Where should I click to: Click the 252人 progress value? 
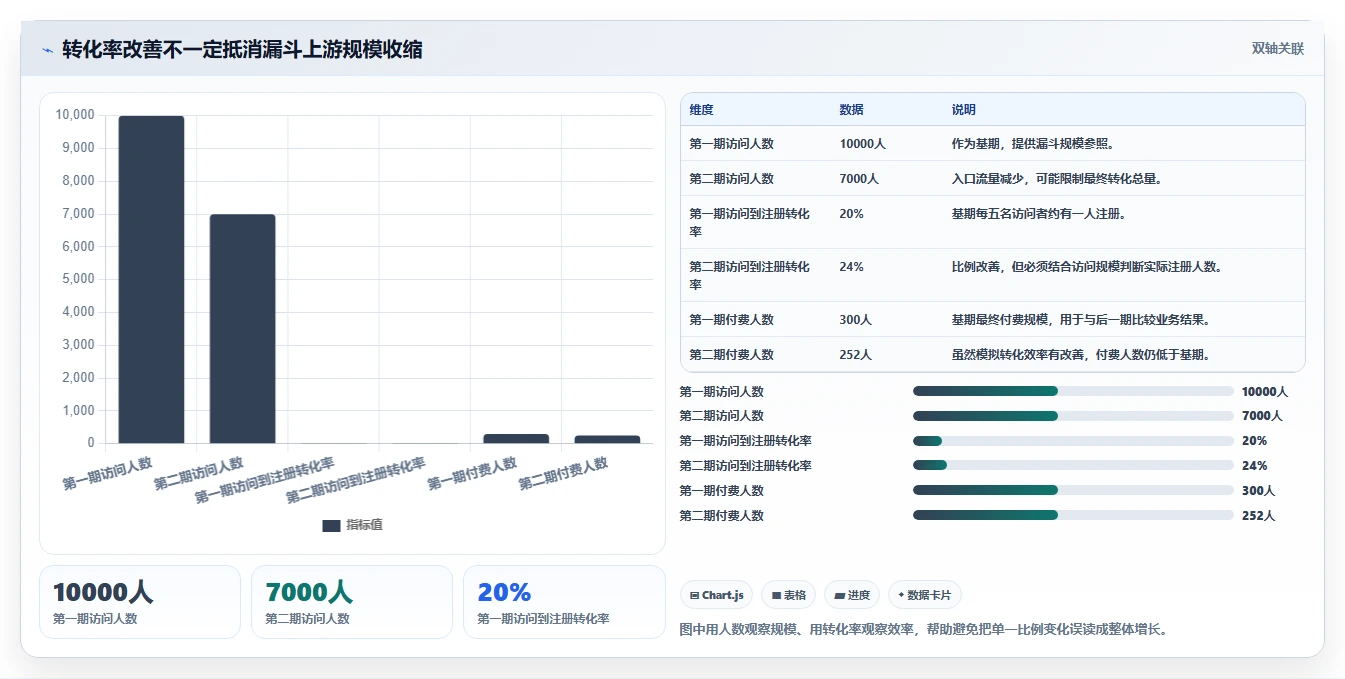[x=1258, y=515]
